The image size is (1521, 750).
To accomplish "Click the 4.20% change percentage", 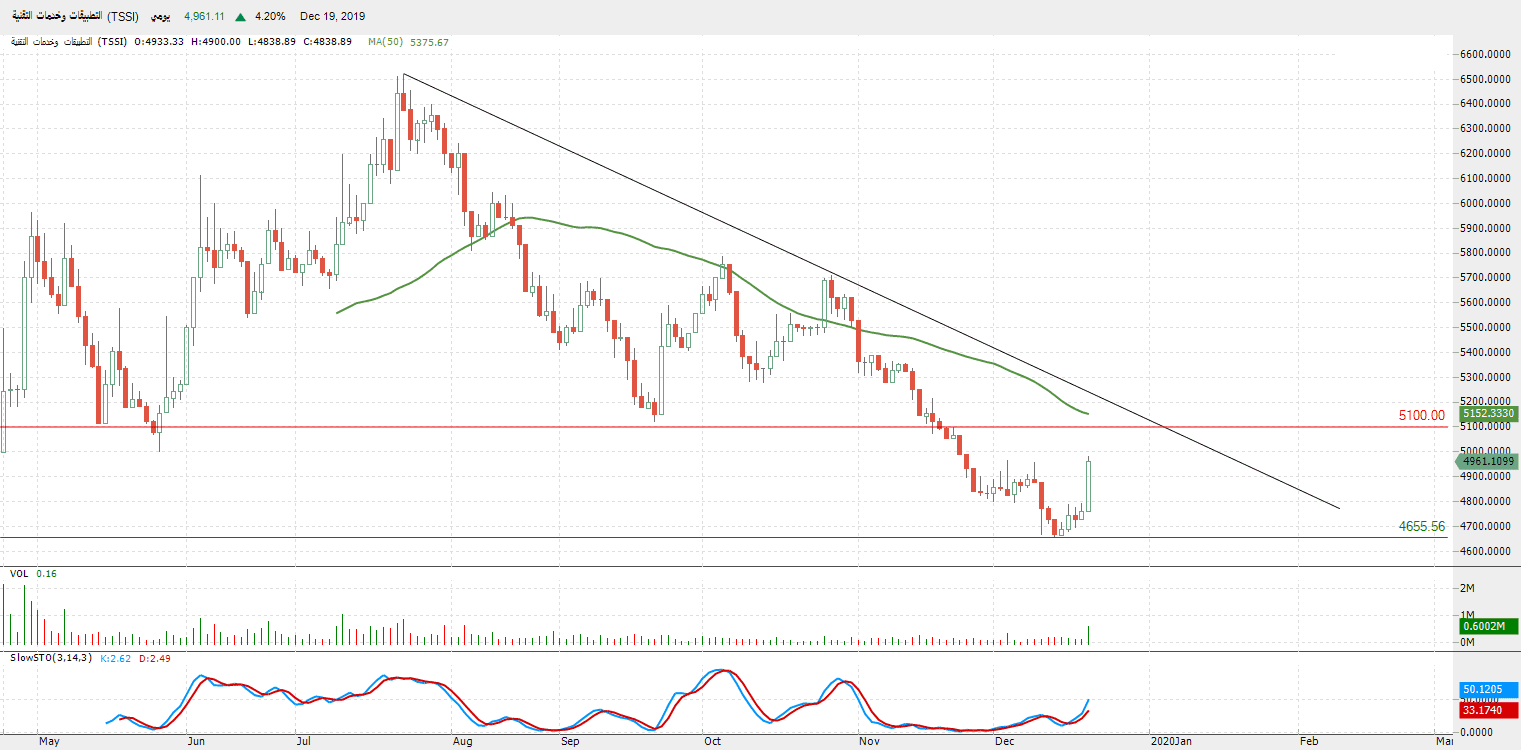I will click(270, 17).
